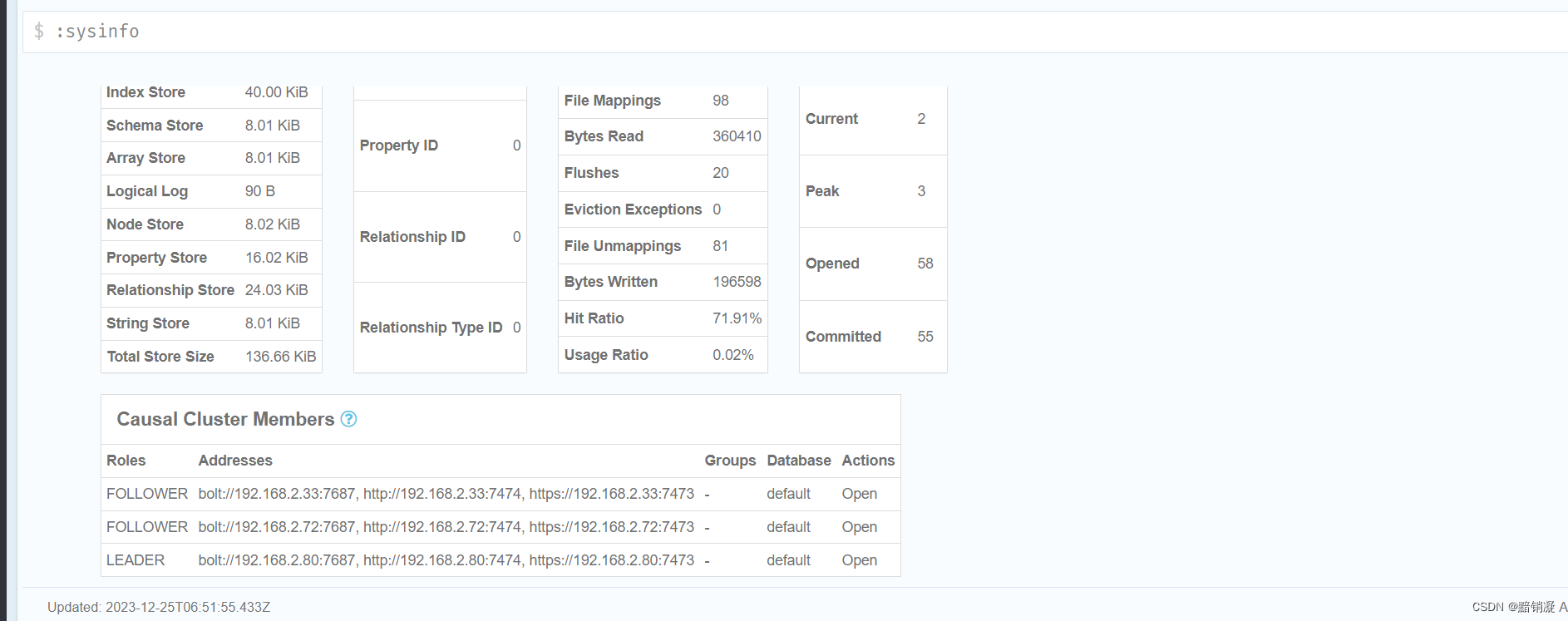Screen dimensions: 1568x621
Task: Click the Updated timestamp in the footer
Action: click(x=159, y=607)
